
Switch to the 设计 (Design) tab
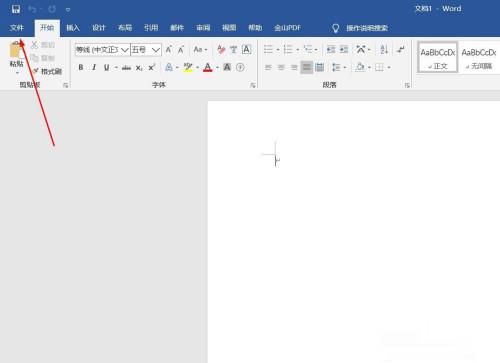(x=99, y=28)
